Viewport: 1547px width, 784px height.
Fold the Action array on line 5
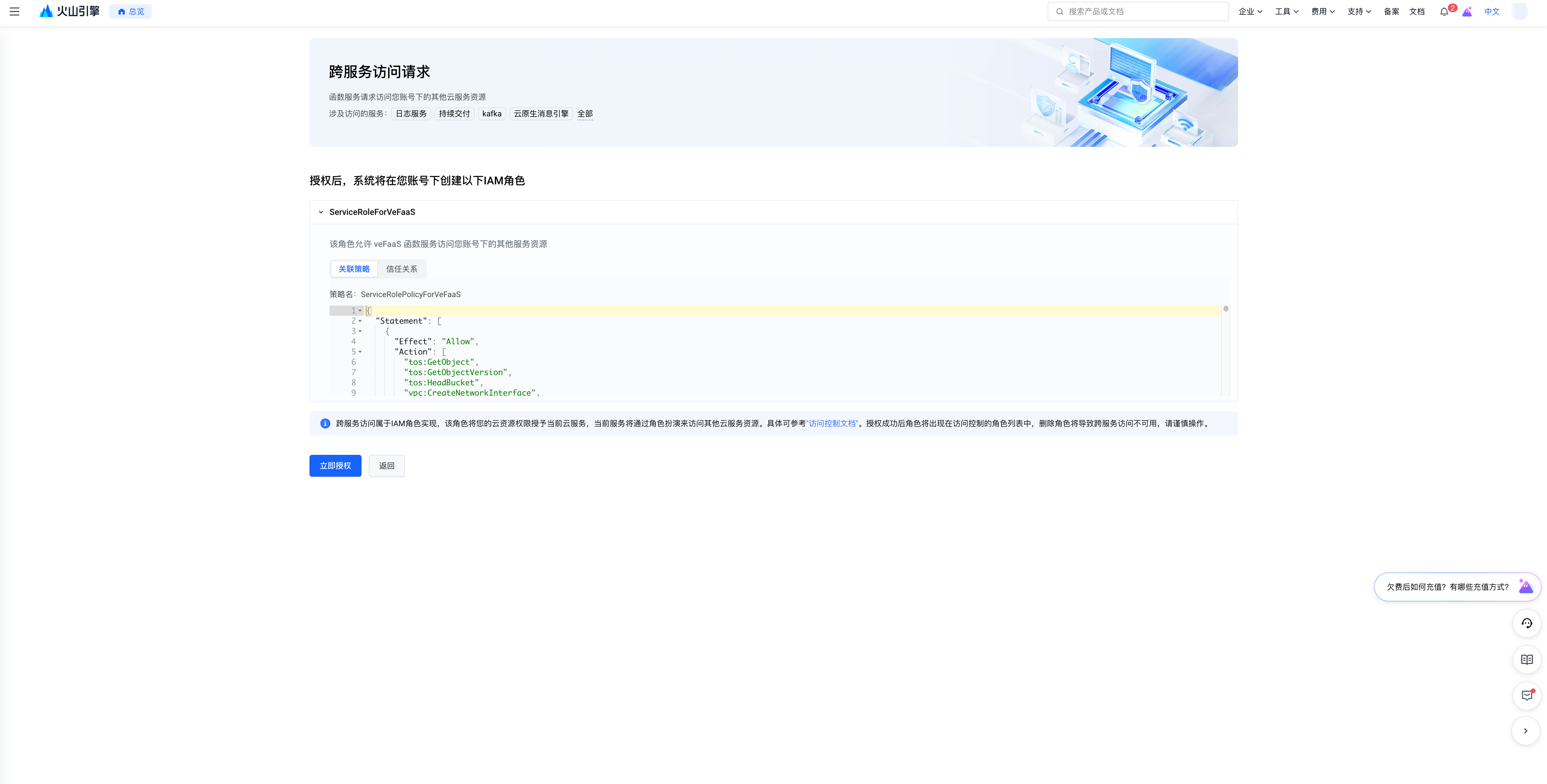point(360,352)
